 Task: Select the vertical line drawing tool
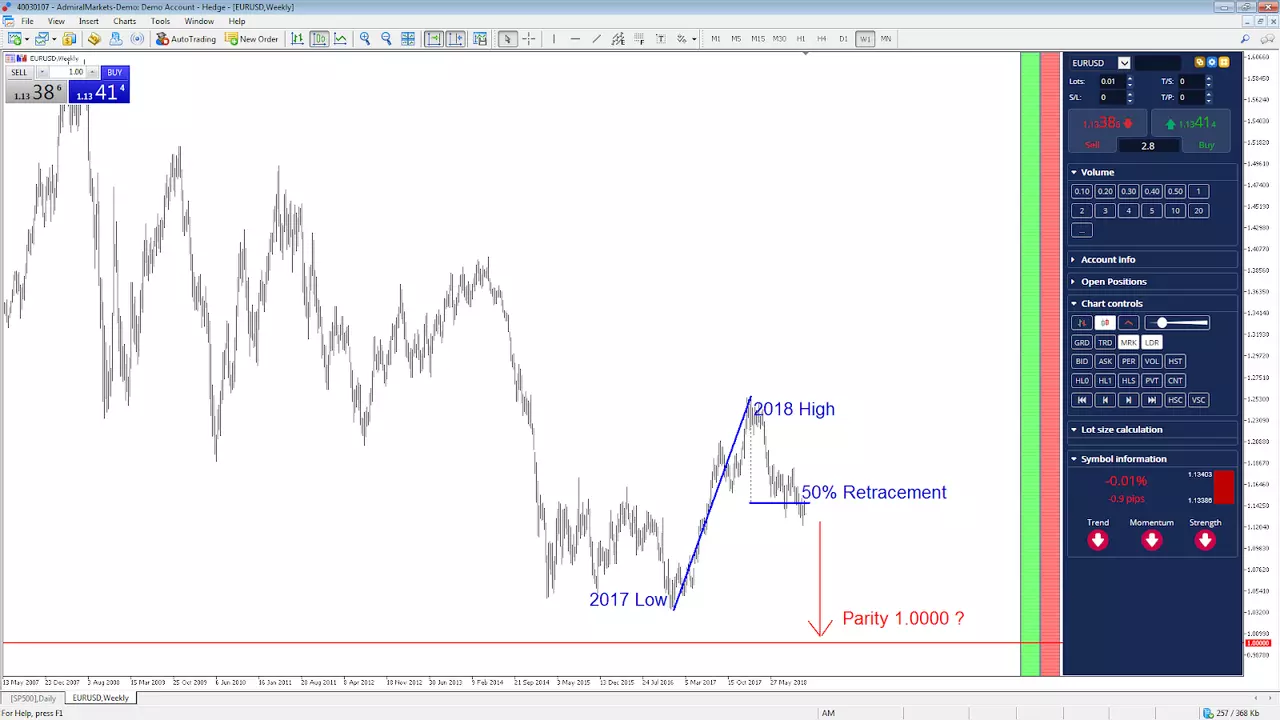pos(553,39)
